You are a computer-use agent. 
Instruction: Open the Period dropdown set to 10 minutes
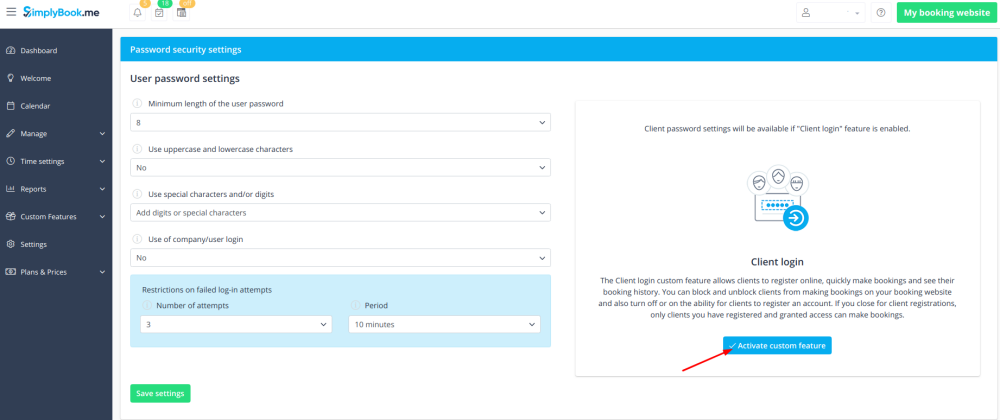pyautogui.click(x=444, y=324)
